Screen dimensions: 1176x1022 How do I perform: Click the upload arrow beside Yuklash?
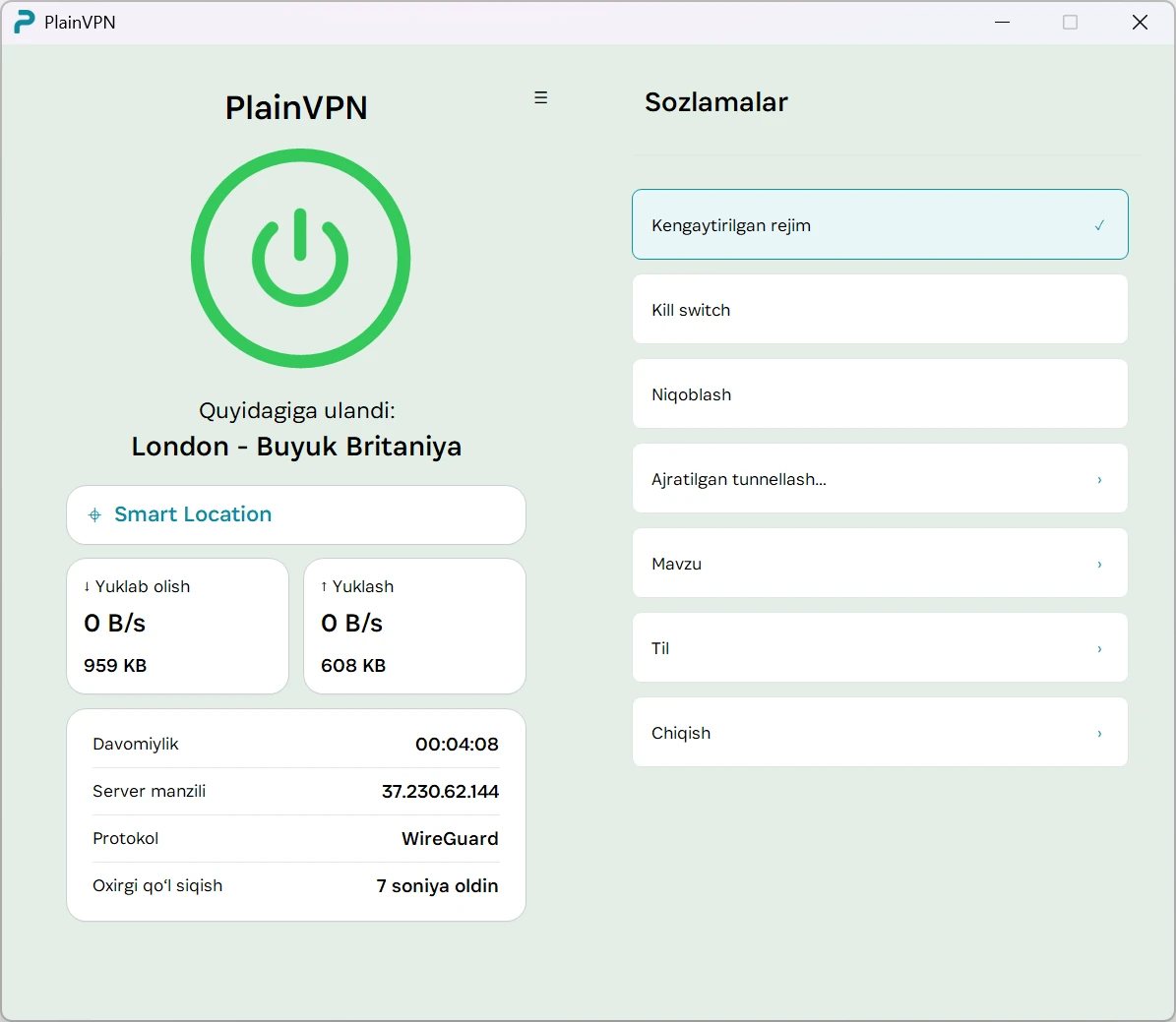pos(324,586)
